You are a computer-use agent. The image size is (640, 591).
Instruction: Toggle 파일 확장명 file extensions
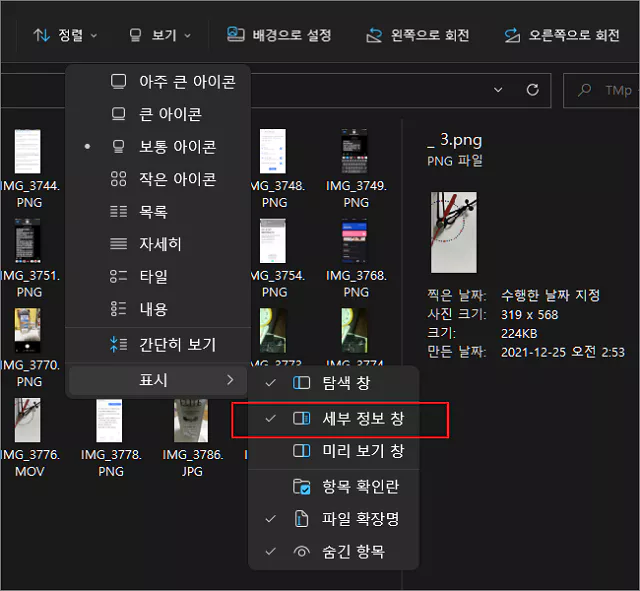pos(333,519)
